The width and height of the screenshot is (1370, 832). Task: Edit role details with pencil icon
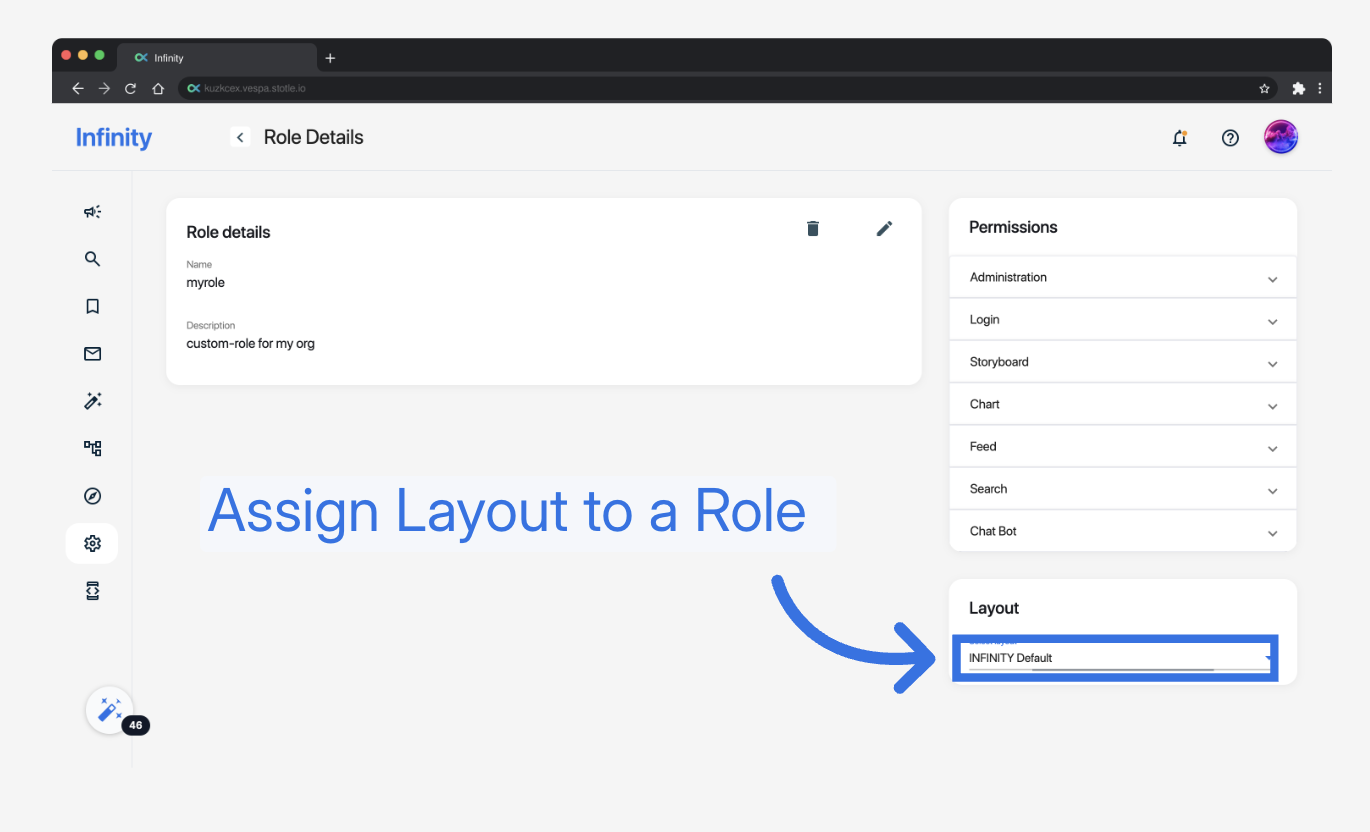884,229
